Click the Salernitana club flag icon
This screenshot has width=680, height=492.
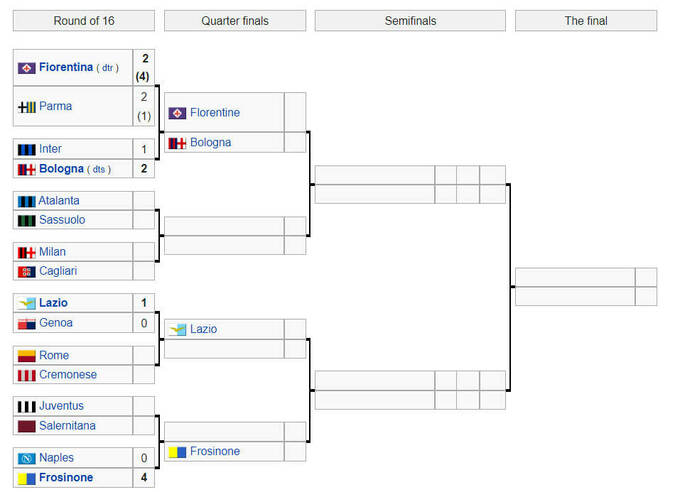point(27,426)
